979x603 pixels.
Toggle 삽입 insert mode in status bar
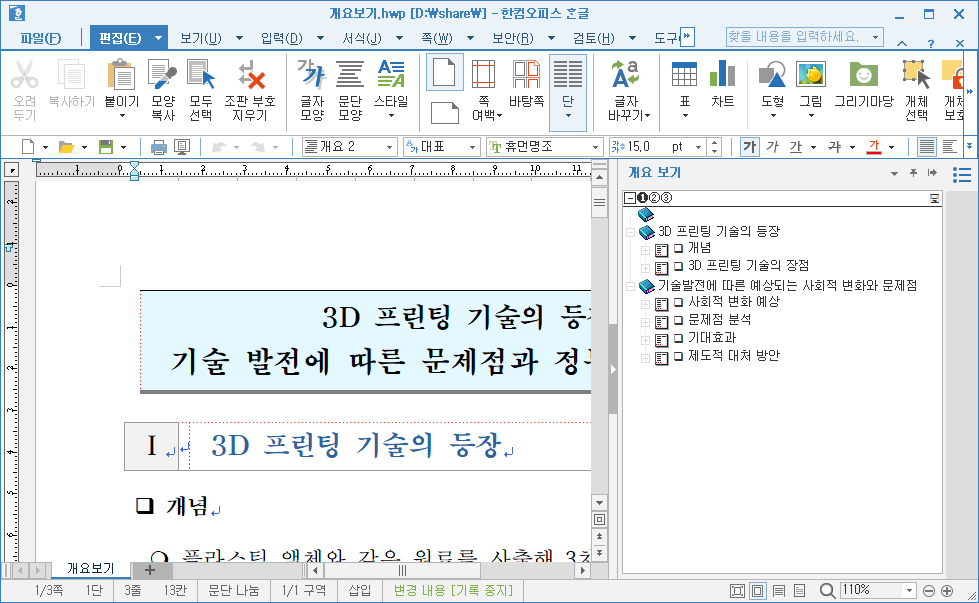point(359,590)
